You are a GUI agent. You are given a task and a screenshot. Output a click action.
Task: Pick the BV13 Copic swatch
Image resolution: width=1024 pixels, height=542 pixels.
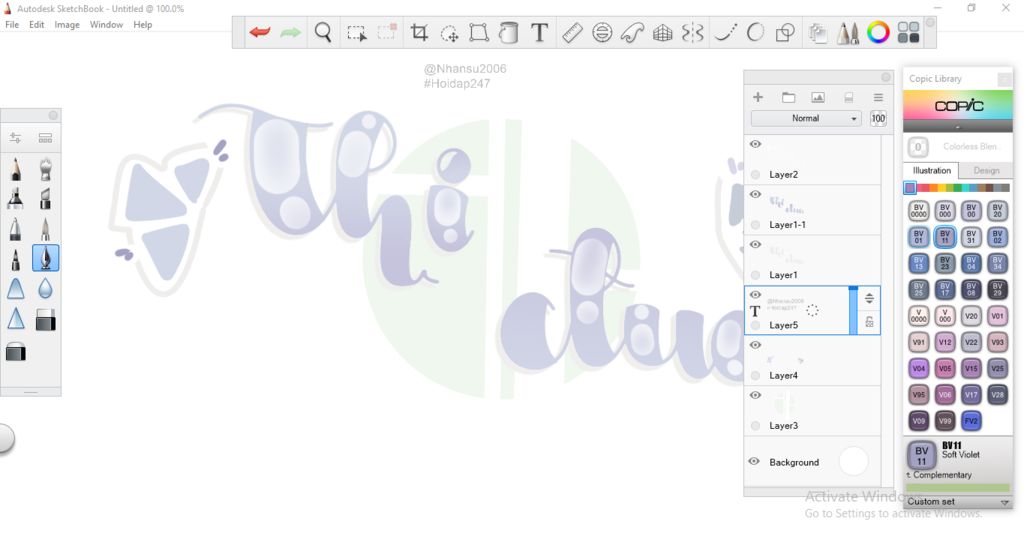918,263
